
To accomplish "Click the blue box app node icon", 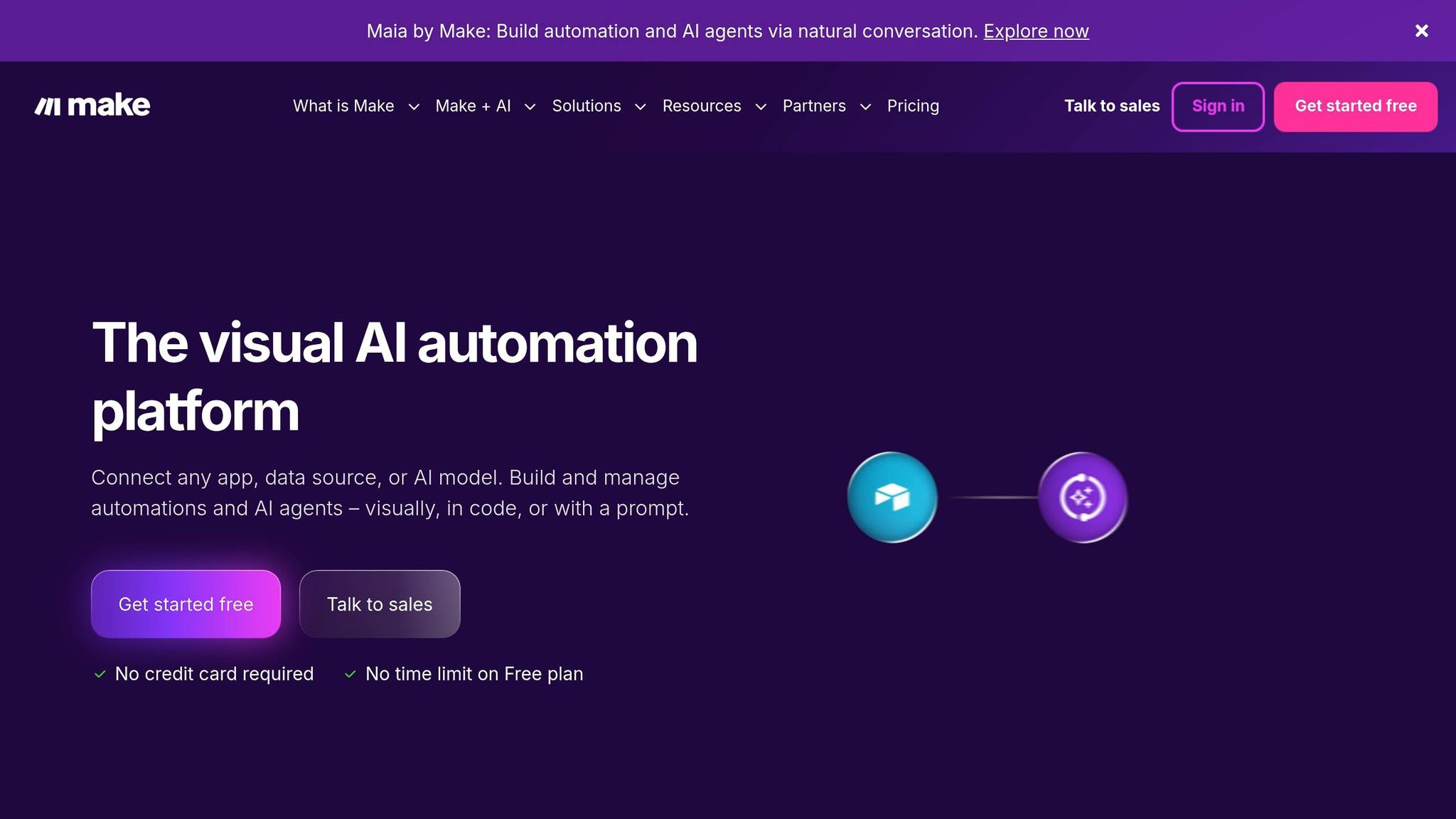I will coord(892,497).
